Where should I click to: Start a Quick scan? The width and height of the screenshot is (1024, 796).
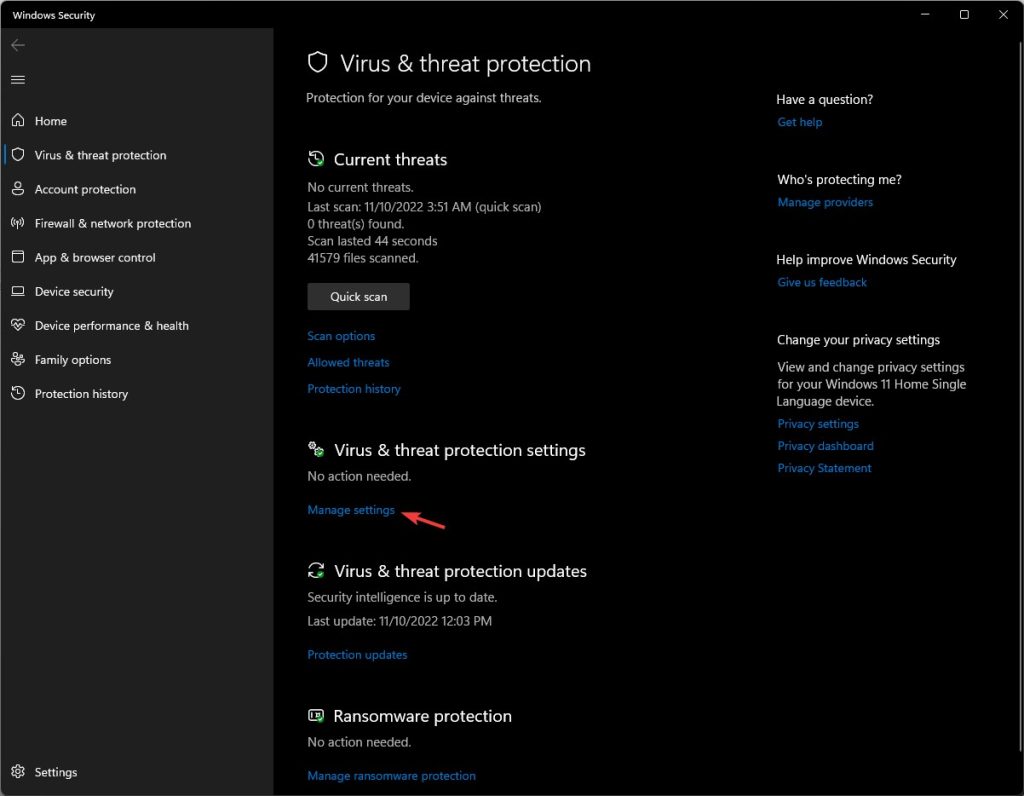[357, 296]
